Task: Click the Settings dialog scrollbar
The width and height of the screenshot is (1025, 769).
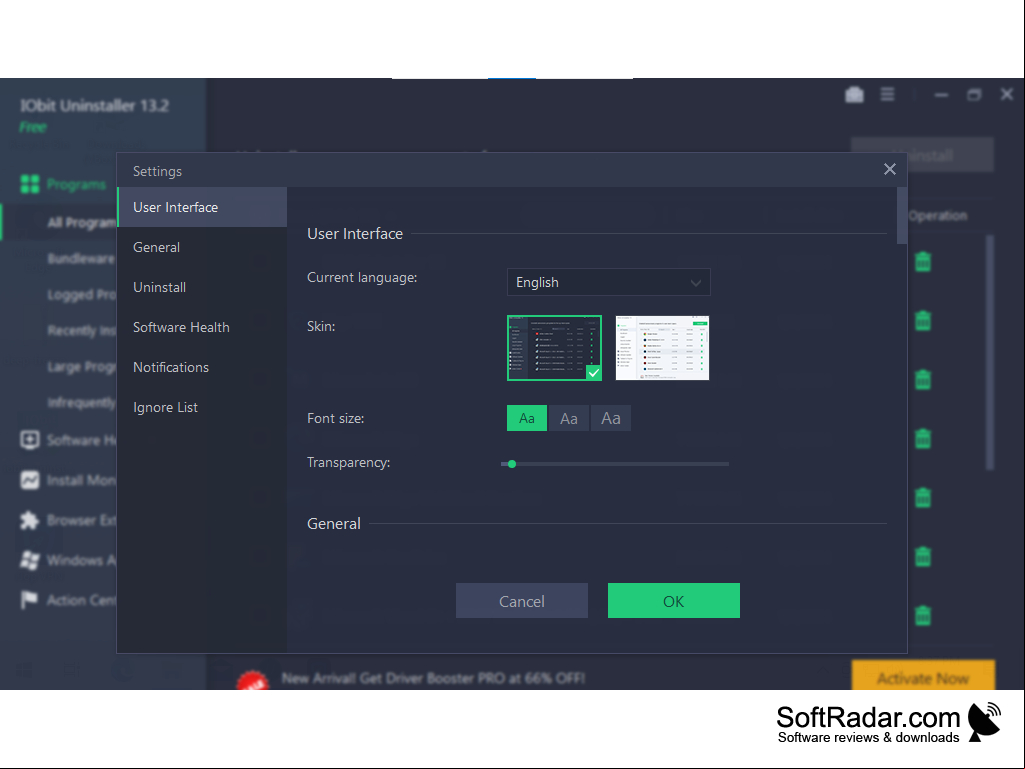Action: point(902,216)
